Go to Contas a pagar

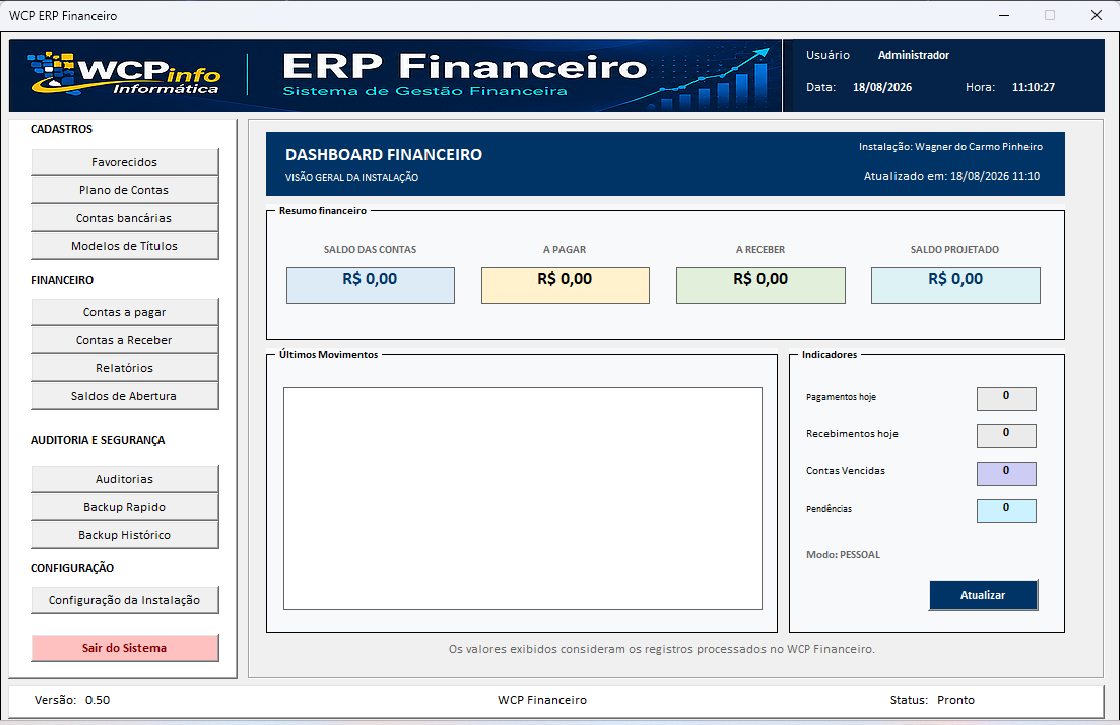[124, 311]
